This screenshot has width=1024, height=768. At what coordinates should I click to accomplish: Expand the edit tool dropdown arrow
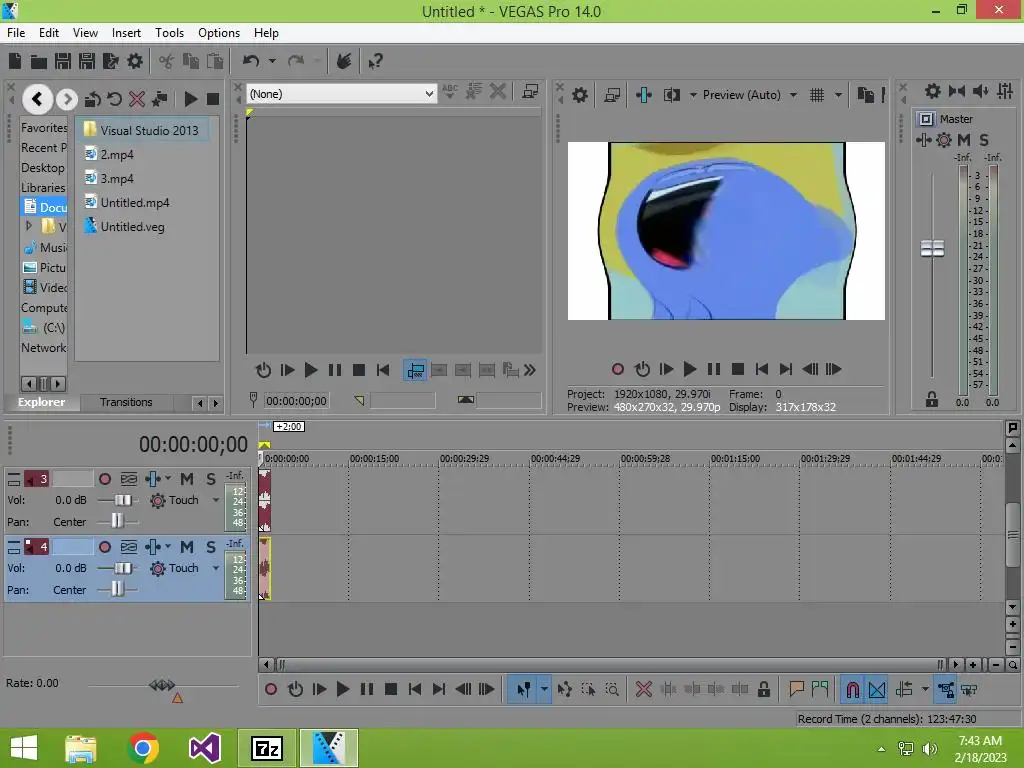[x=544, y=690]
